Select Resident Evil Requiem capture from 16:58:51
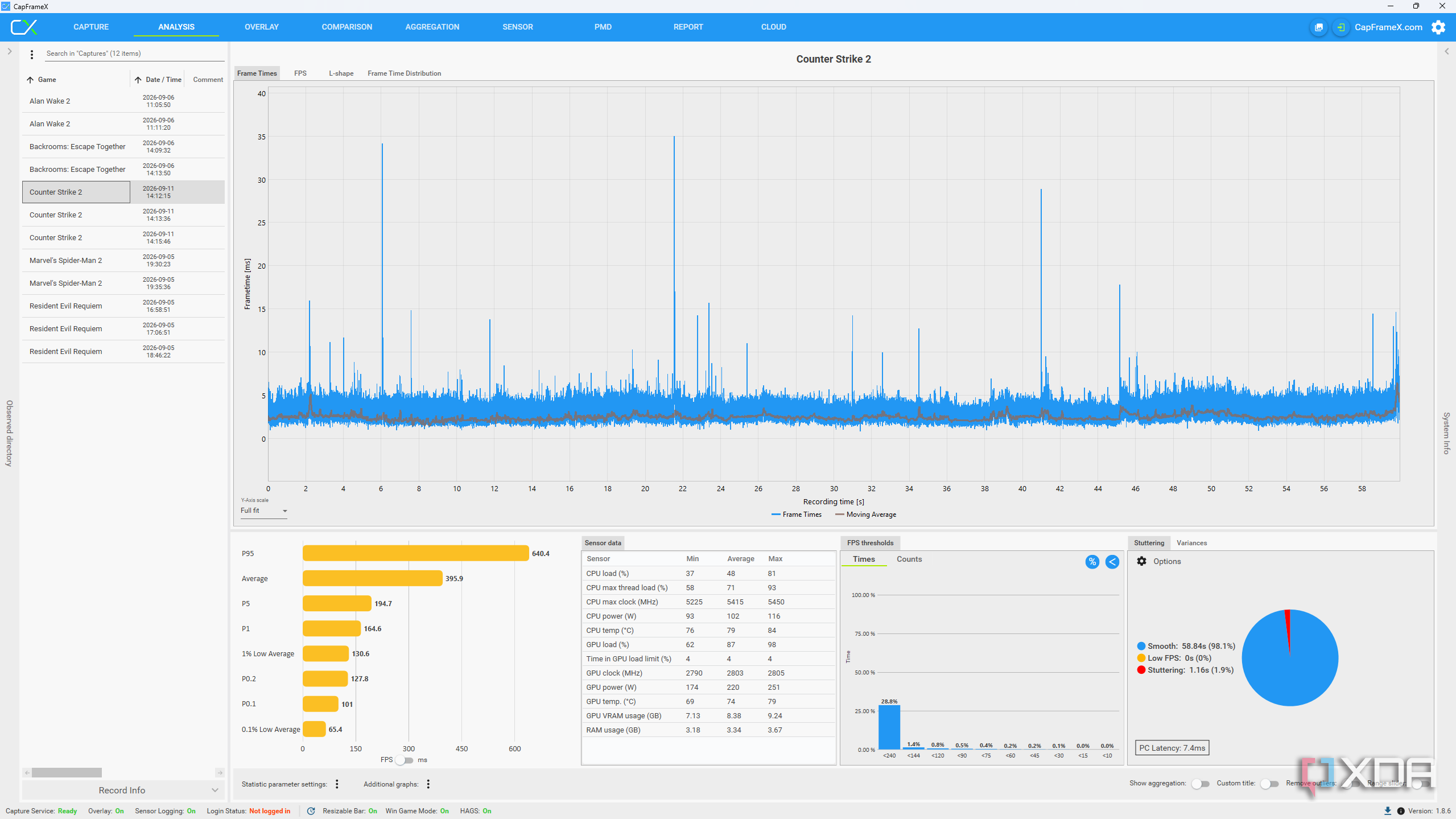The image size is (1456, 819). (x=123, y=306)
